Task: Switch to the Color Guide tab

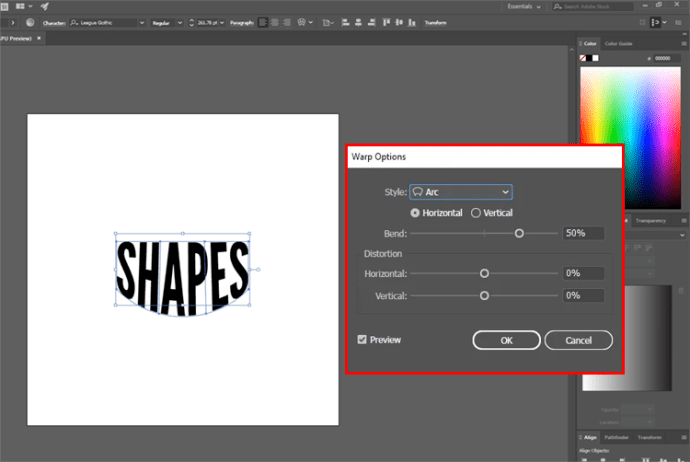Action: (x=617, y=44)
